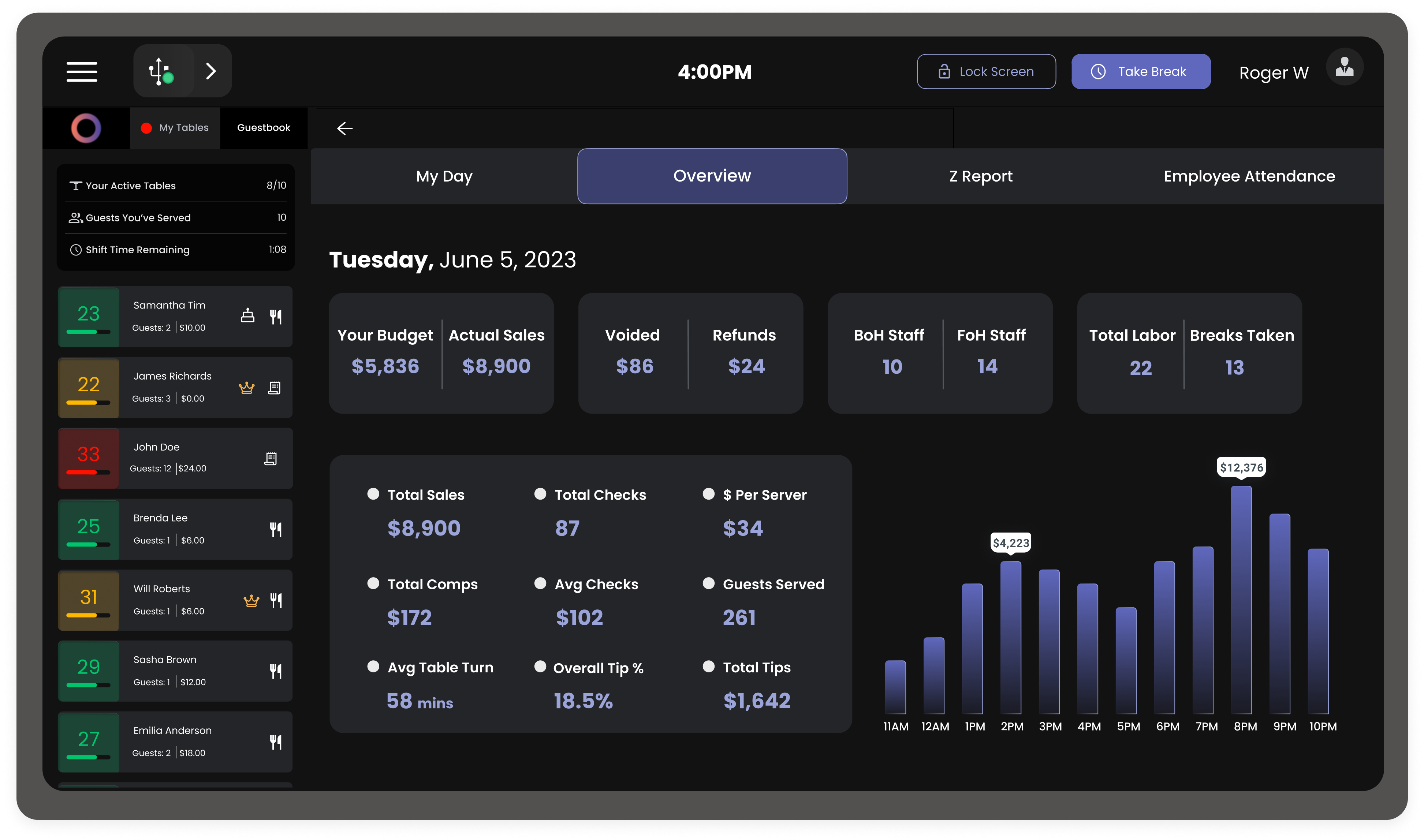The image size is (1424, 840).
Task: Go back using the left arrow
Action: coord(345,128)
